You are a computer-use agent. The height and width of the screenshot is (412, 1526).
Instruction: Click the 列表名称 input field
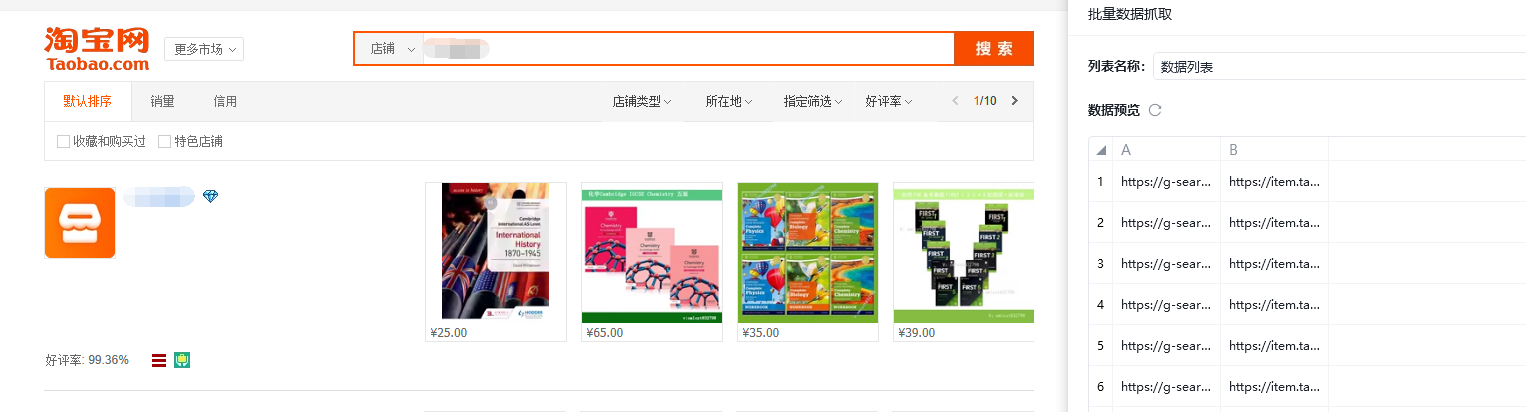pos(1339,67)
